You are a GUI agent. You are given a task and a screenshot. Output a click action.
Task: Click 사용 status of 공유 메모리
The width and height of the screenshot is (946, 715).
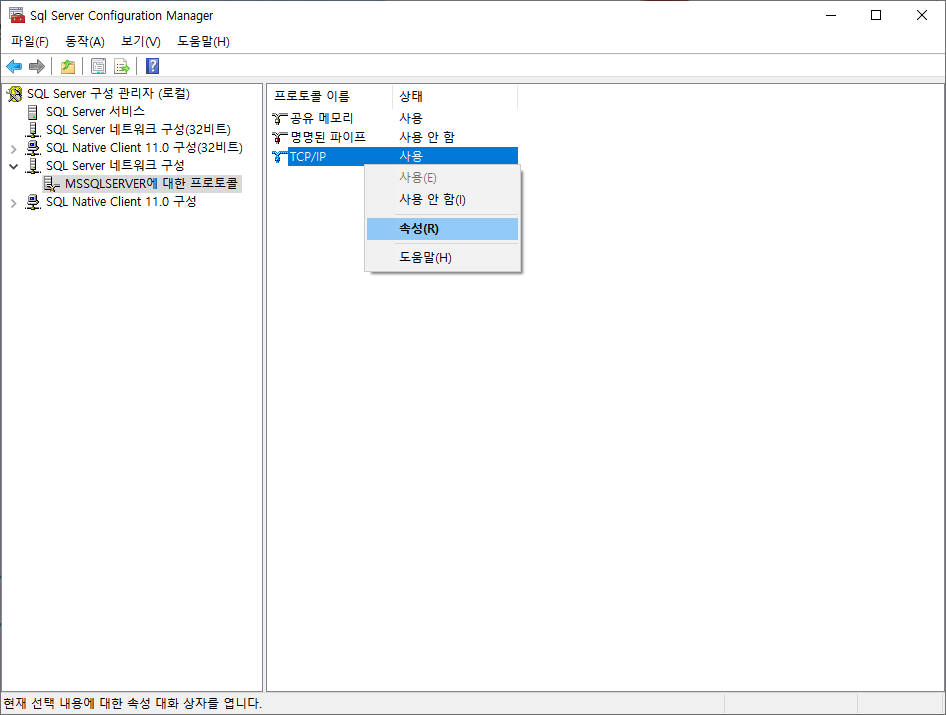click(411, 118)
